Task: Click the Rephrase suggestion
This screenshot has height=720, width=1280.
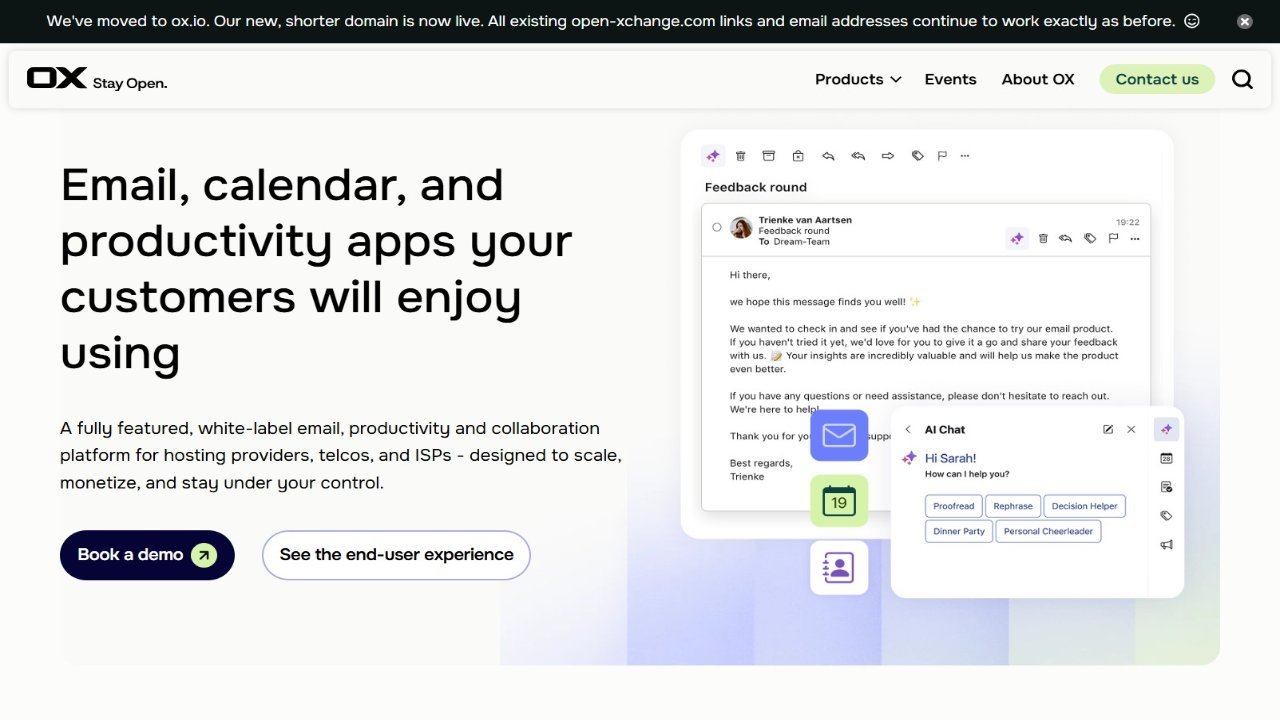Action: click(x=1013, y=506)
